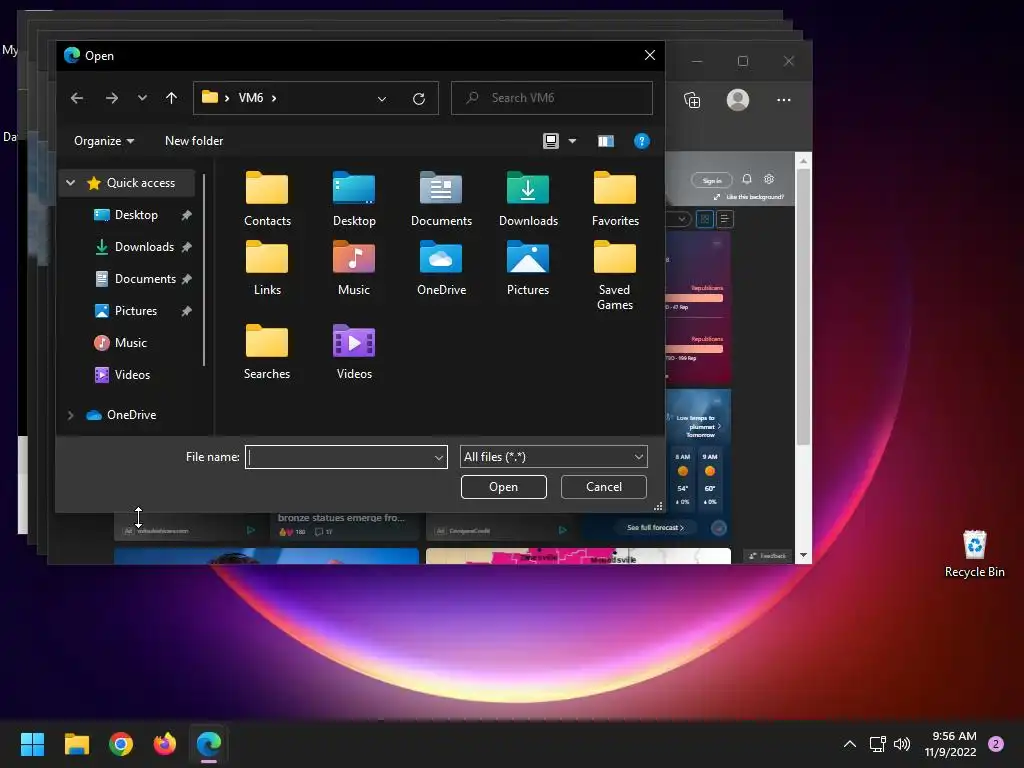Open the Windows Start menu
The image size is (1024, 768).
[32, 744]
